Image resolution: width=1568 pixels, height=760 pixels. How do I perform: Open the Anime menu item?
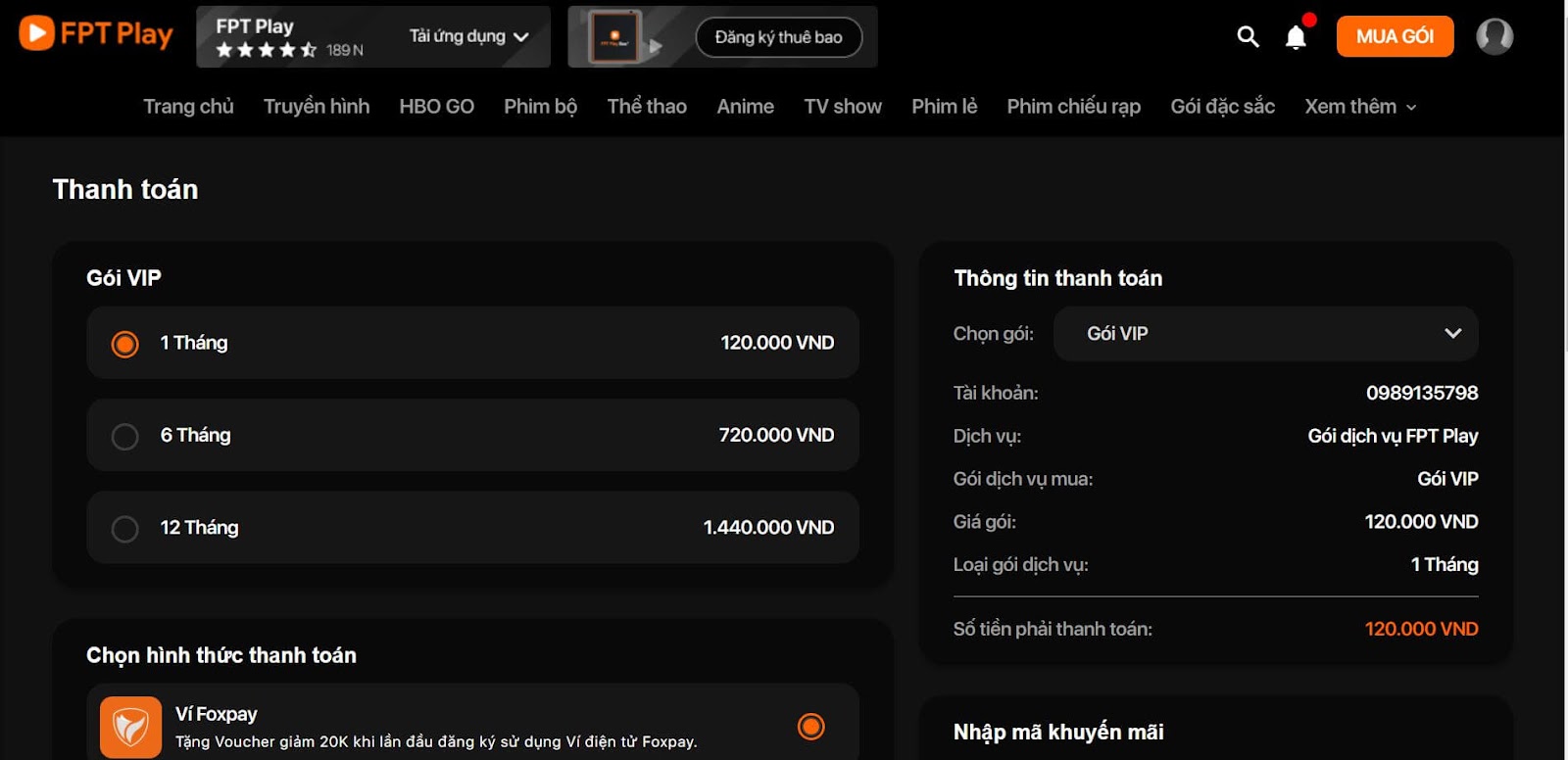pyautogui.click(x=745, y=107)
